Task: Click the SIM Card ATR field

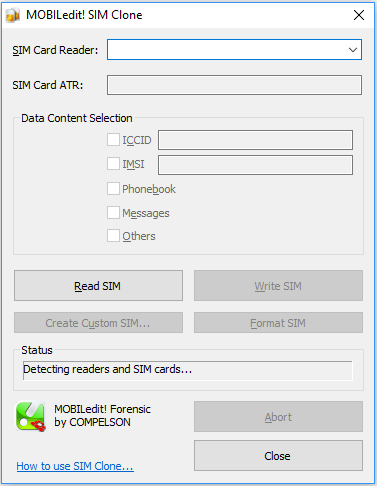Action: pyautogui.click(x=234, y=85)
